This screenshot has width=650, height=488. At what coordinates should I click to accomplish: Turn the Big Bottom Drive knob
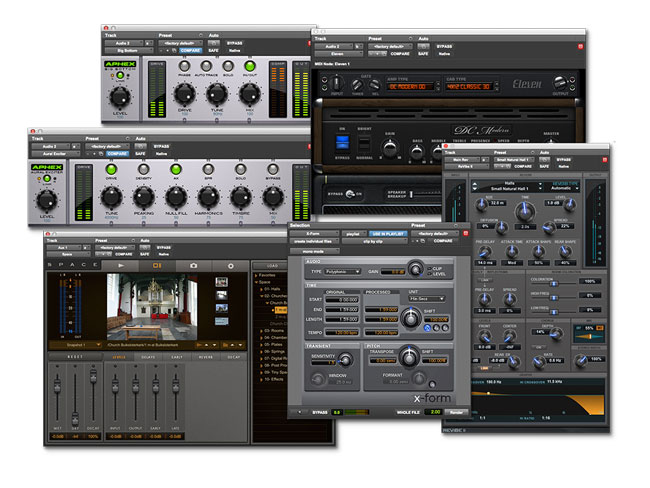pos(184,94)
